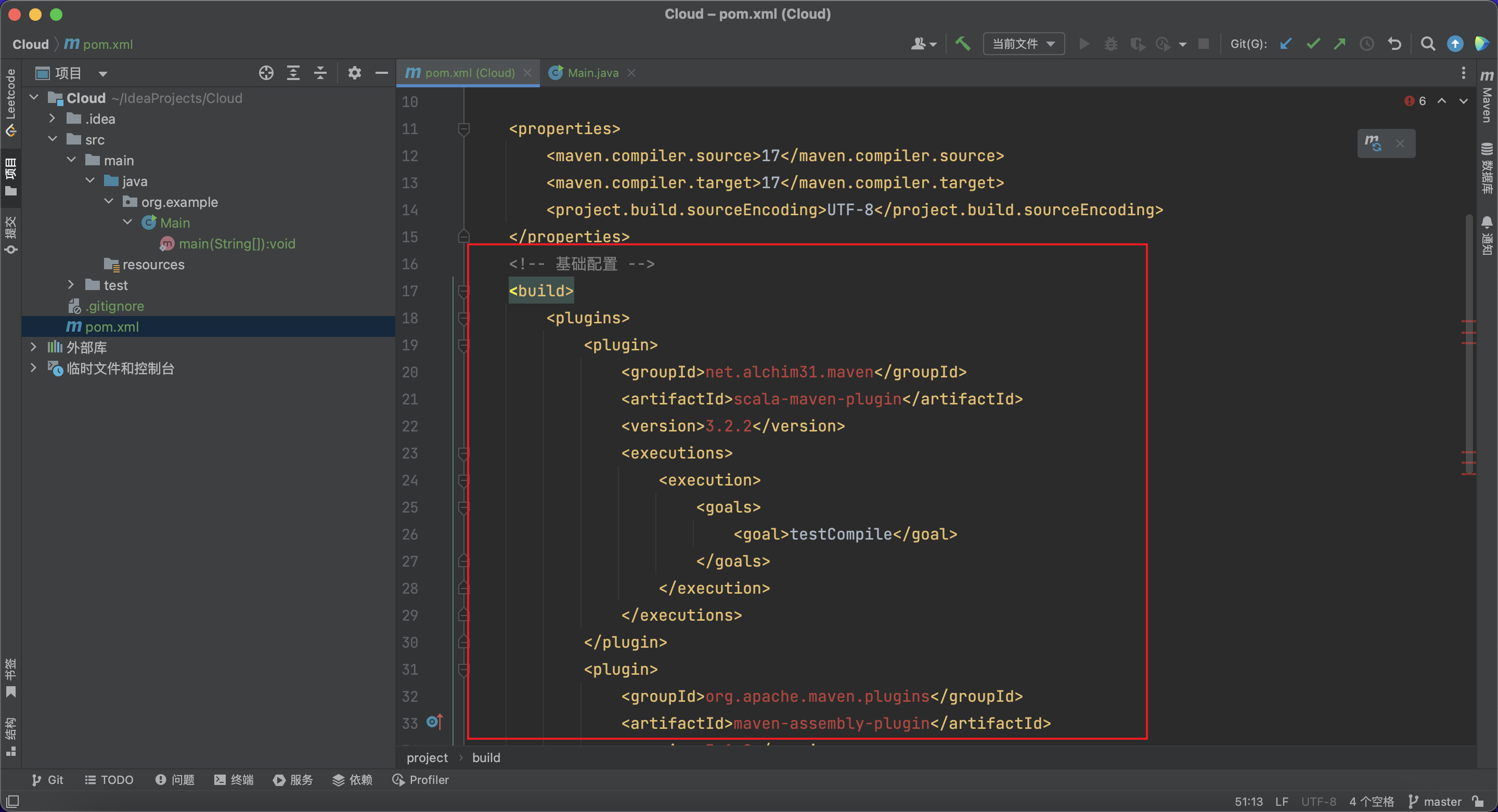
Task: Collapse the Cloud root folder
Action: [x=34, y=98]
